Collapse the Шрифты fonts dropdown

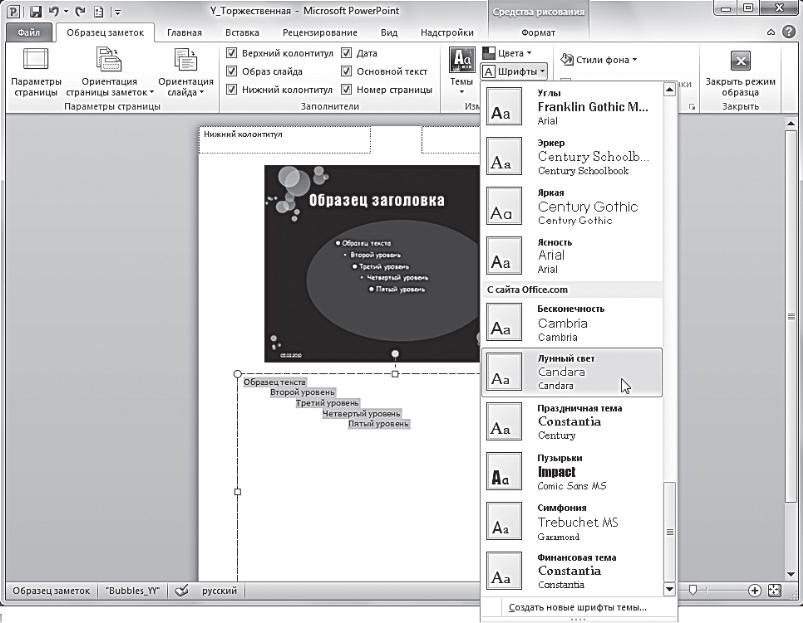tap(514, 71)
